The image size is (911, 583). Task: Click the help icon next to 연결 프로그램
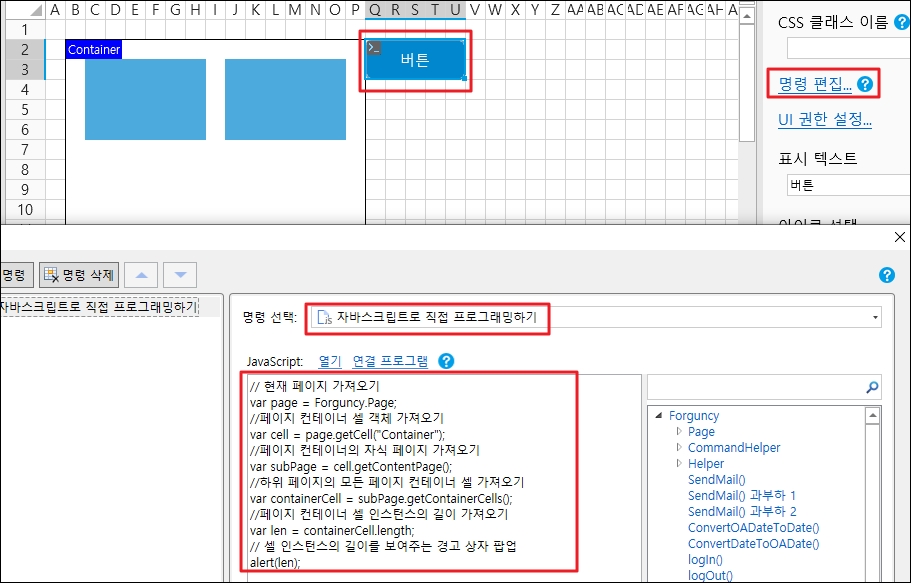pos(446,361)
